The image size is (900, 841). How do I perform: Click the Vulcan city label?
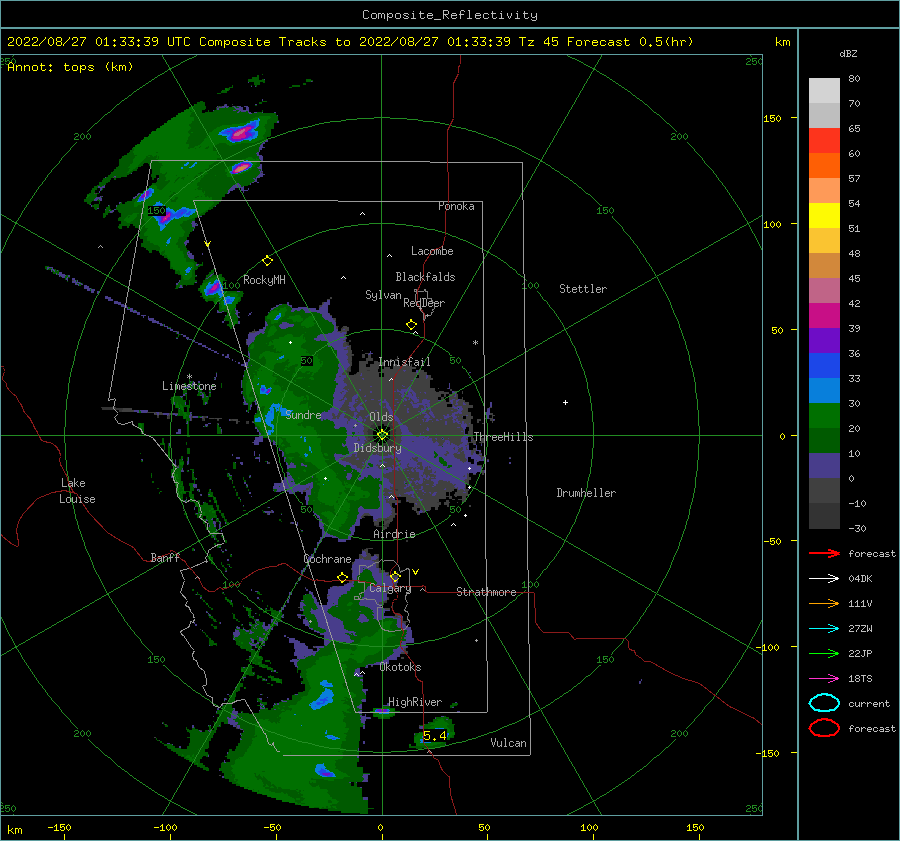coord(509,743)
